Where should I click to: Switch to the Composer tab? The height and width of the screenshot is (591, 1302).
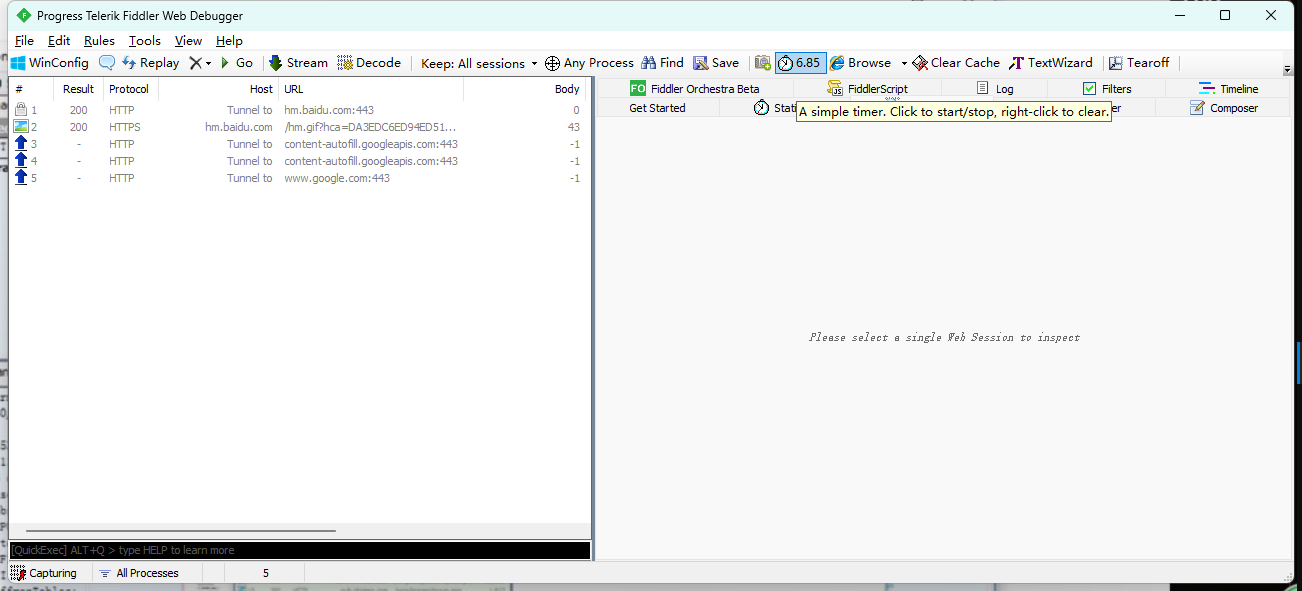1224,108
